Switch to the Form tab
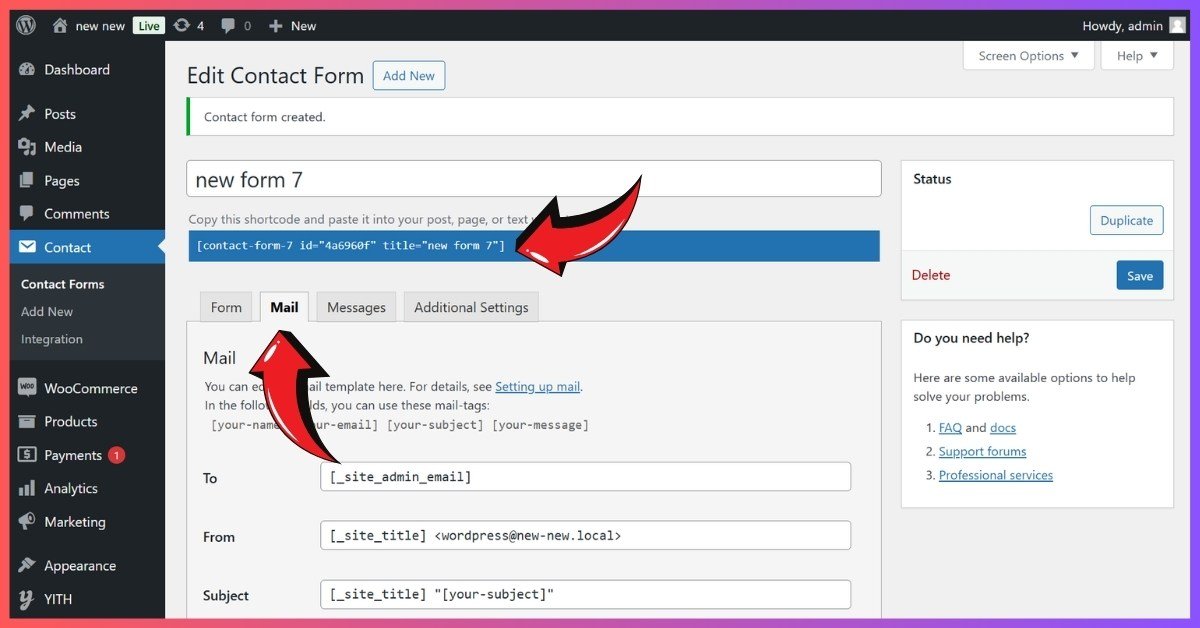 226,307
